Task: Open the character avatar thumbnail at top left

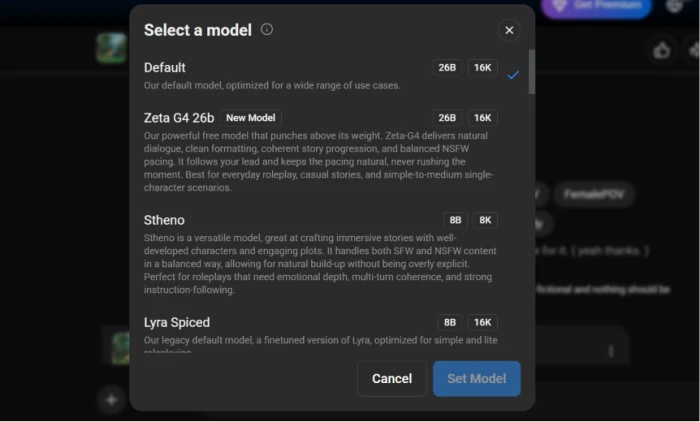Action: pos(111,48)
